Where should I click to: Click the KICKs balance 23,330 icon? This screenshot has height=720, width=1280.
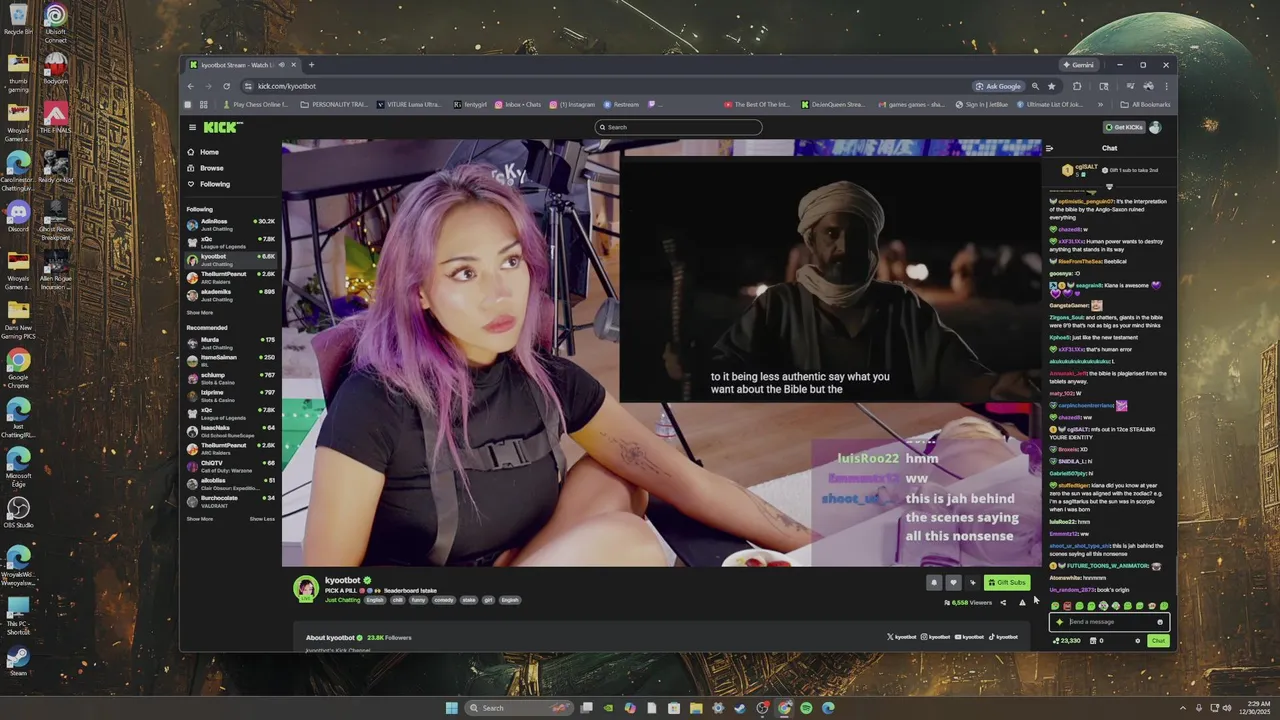pos(1066,641)
